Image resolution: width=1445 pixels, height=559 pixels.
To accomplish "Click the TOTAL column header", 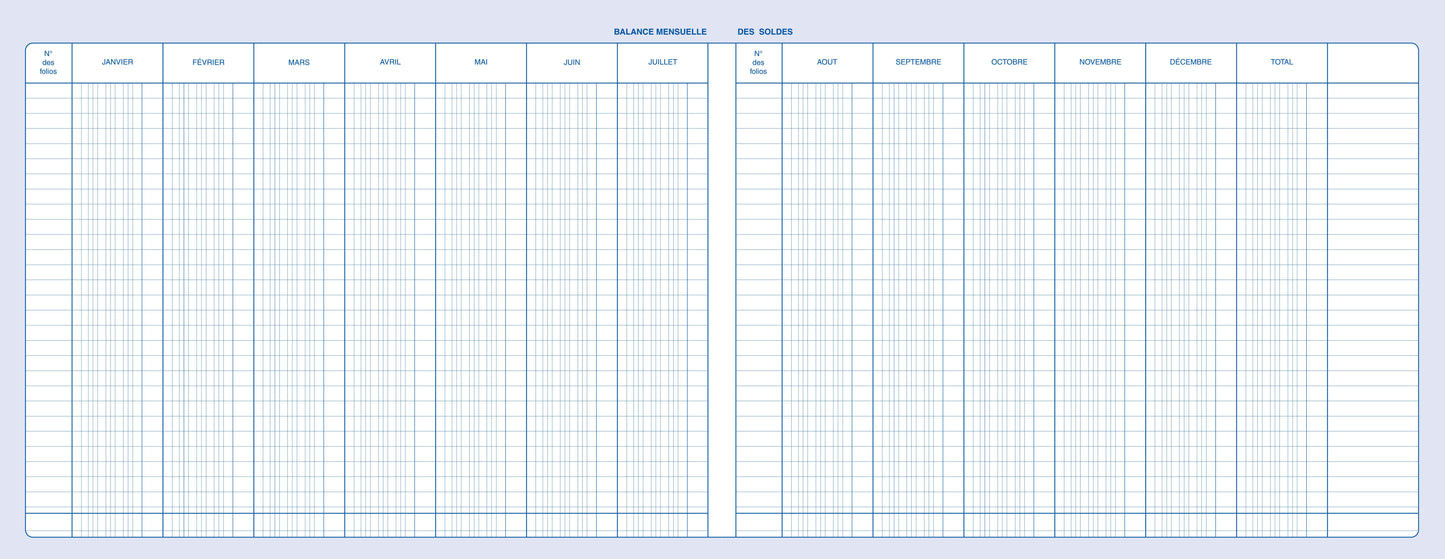I will (x=1282, y=62).
